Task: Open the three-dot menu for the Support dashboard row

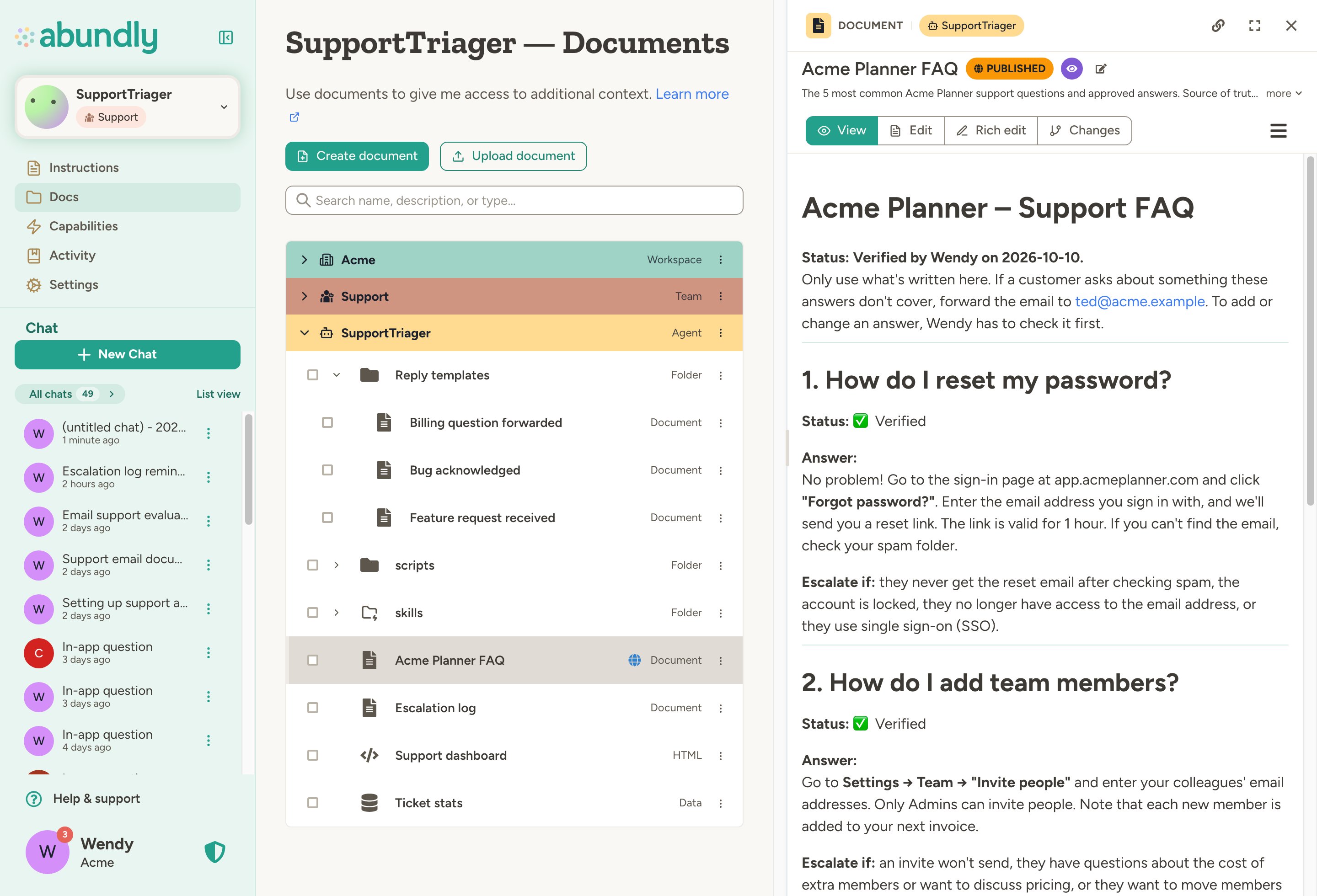Action: (x=721, y=756)
